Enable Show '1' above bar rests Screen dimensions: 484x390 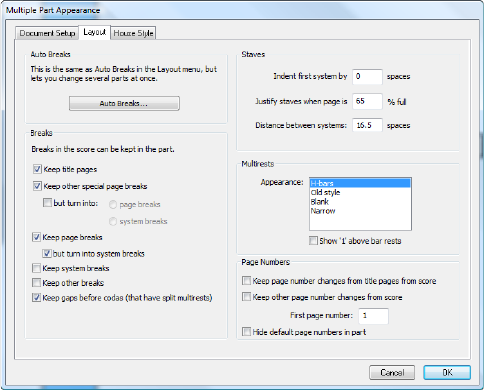coord(313,241)
